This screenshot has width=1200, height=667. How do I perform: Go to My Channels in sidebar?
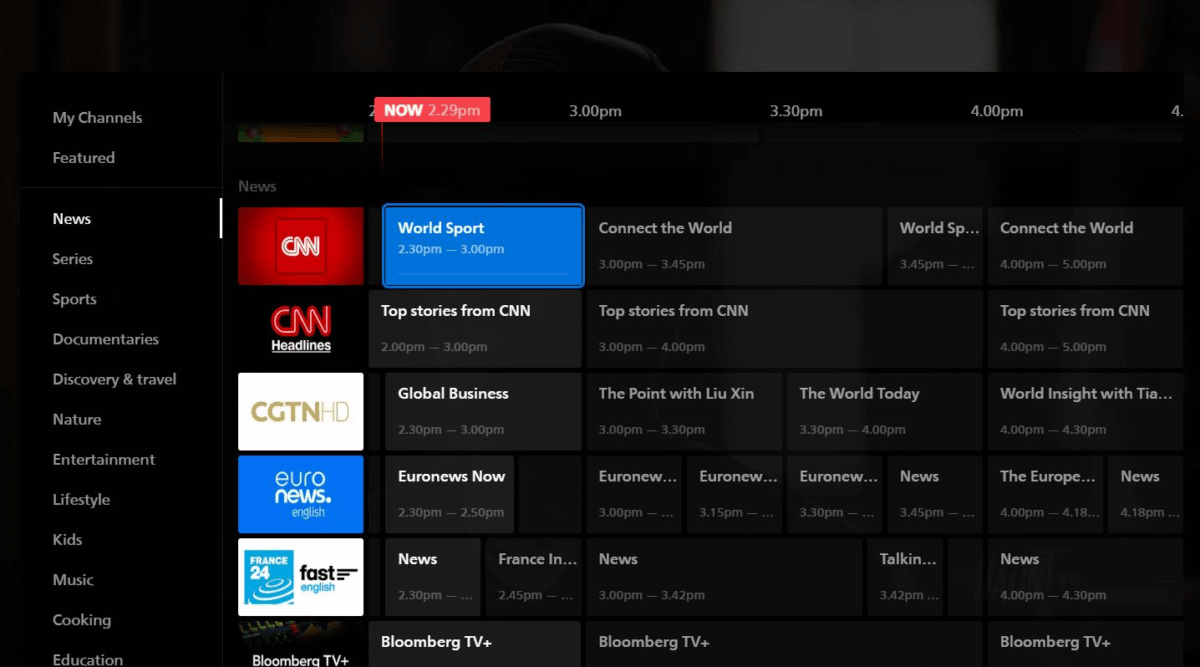[x=97, y=117]
